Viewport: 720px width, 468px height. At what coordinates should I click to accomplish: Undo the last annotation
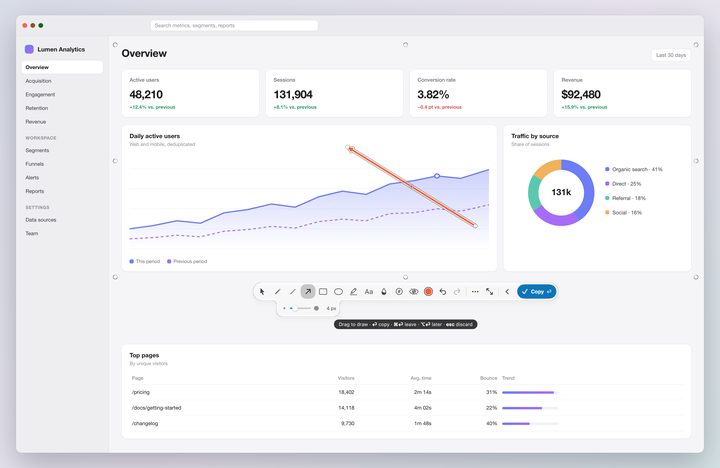click(x=443, y=292)
